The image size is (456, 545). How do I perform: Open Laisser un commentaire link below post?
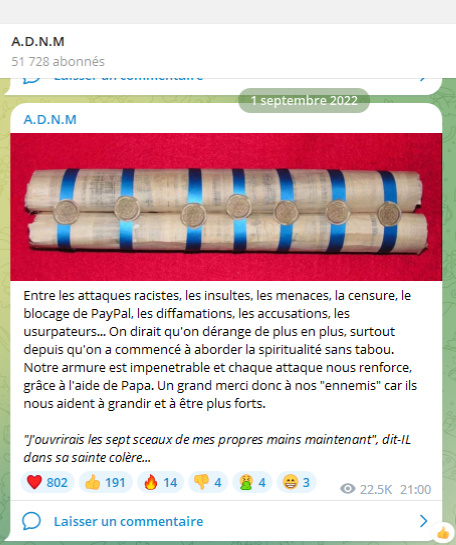pyautogui.click(x=128, y=521)
